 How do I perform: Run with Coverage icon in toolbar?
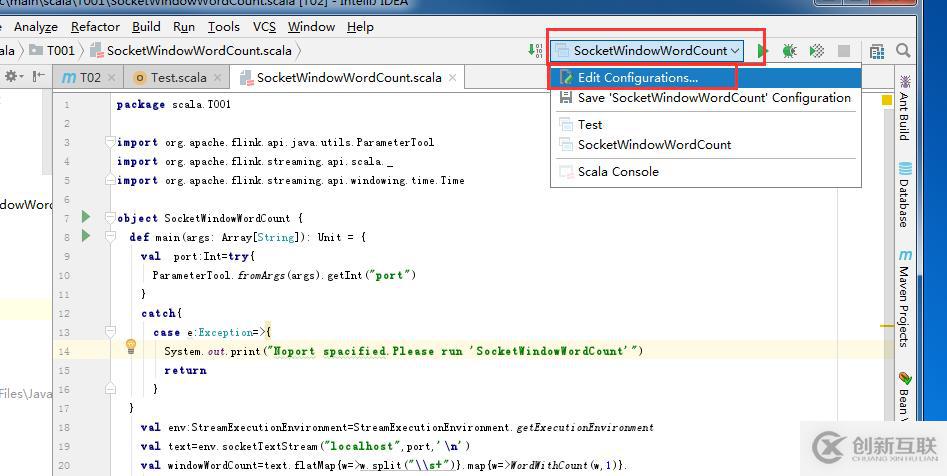coord(817,51)
